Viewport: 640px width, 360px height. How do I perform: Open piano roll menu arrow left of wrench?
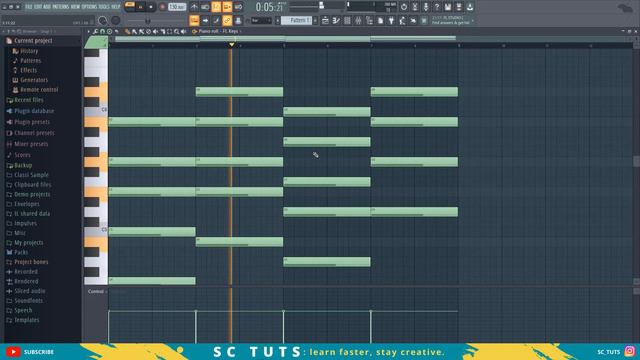pos(89,31)
